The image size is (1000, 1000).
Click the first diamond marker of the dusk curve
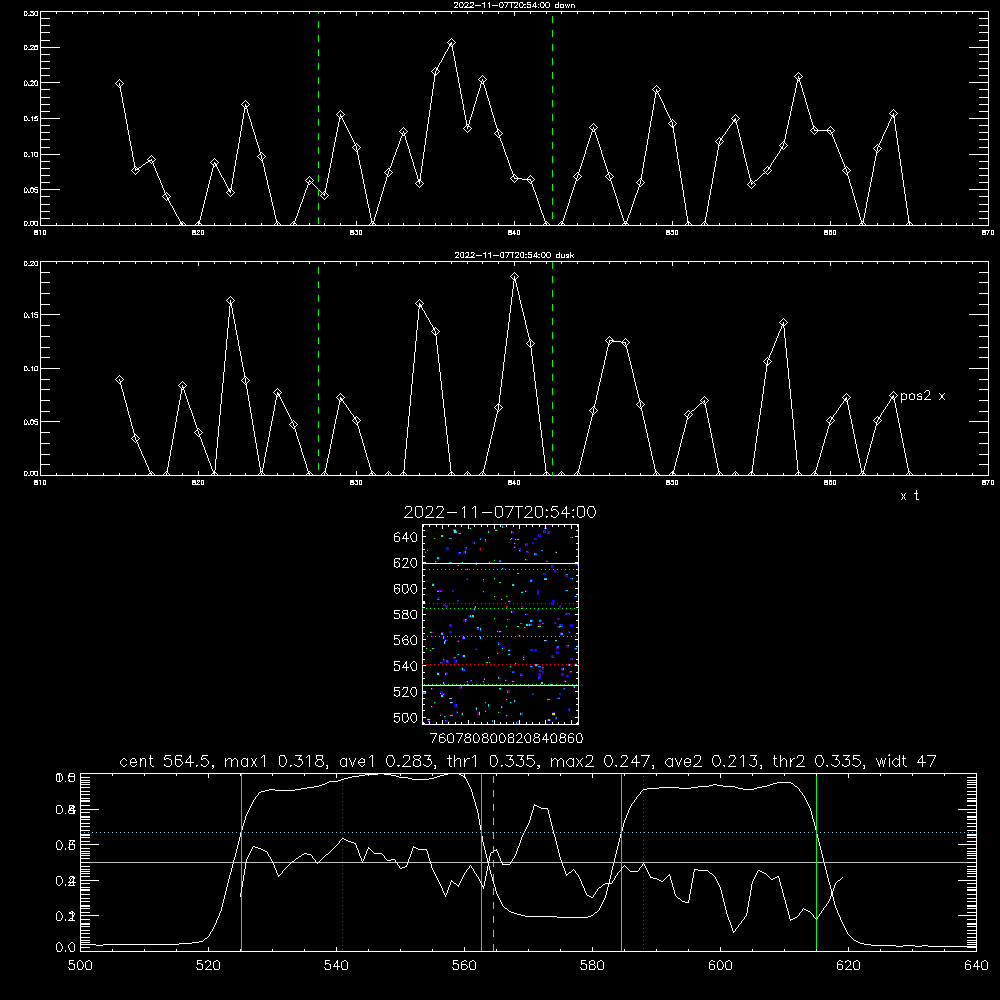(119, 379)
